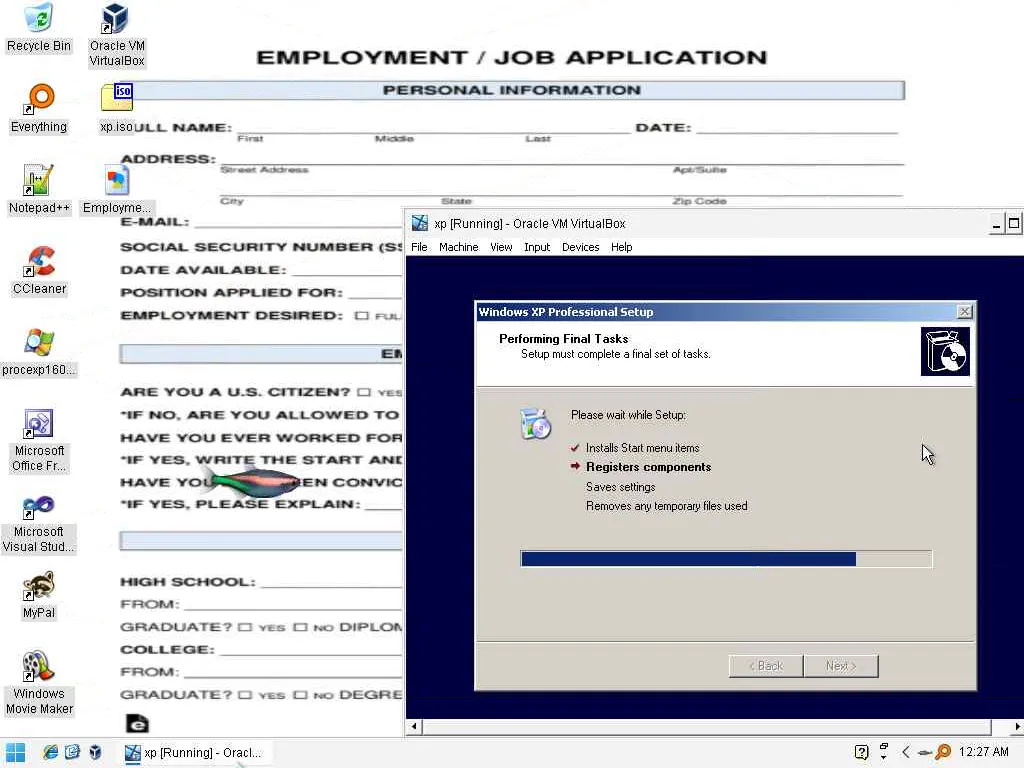Screen dimensions: 1024x768
Task: Click 'Installs Start menu items' text
Action: pyautogui.click(x=643, y=448)
